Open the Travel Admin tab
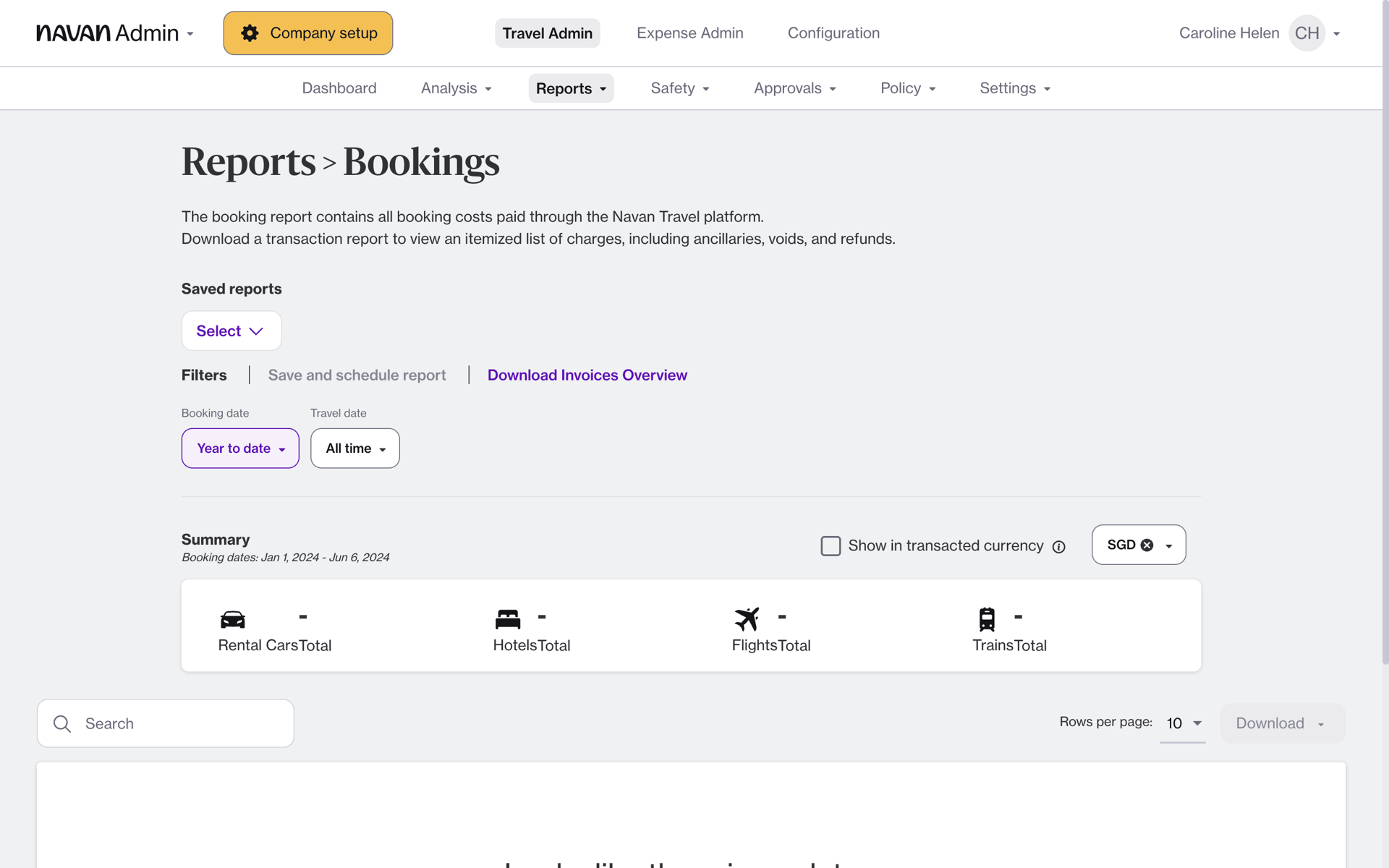The height and width of the screenshot is (868, 1389). click(x=548, y=33)
